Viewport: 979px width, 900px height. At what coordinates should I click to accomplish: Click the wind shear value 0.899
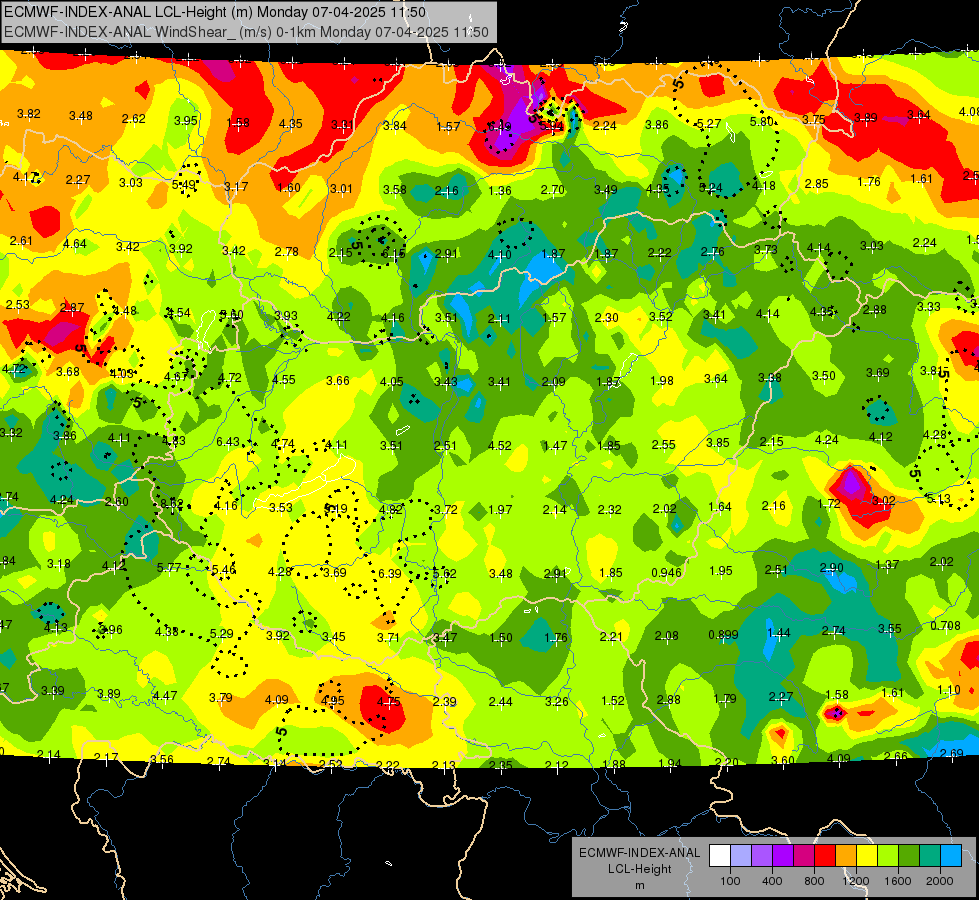click(x=723, y=635)
